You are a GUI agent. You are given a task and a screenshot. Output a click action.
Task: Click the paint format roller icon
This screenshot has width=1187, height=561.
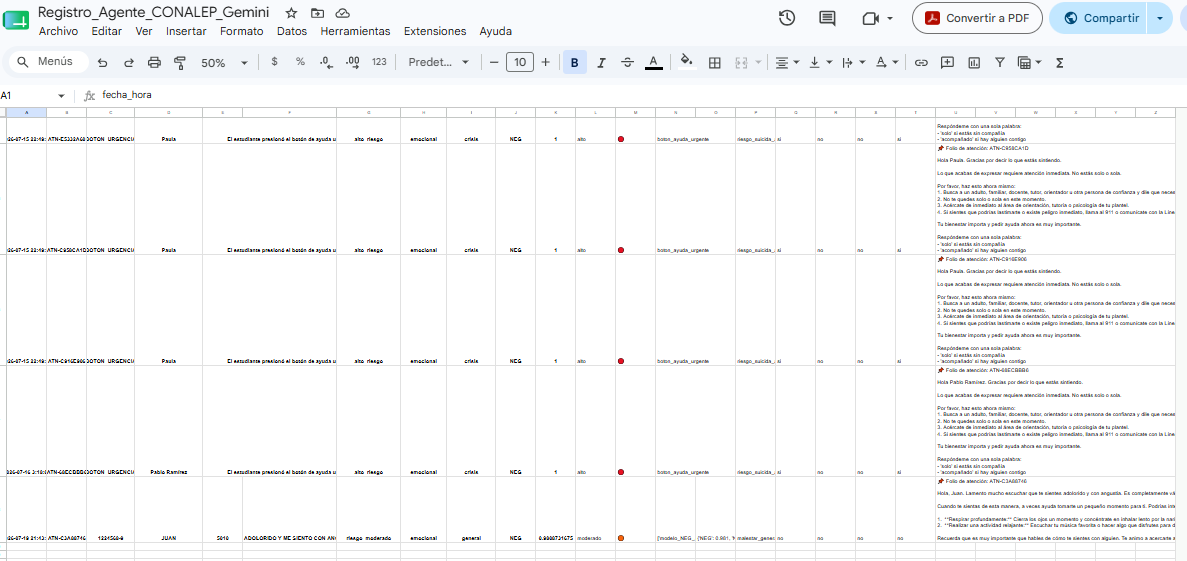coord(179,63)
